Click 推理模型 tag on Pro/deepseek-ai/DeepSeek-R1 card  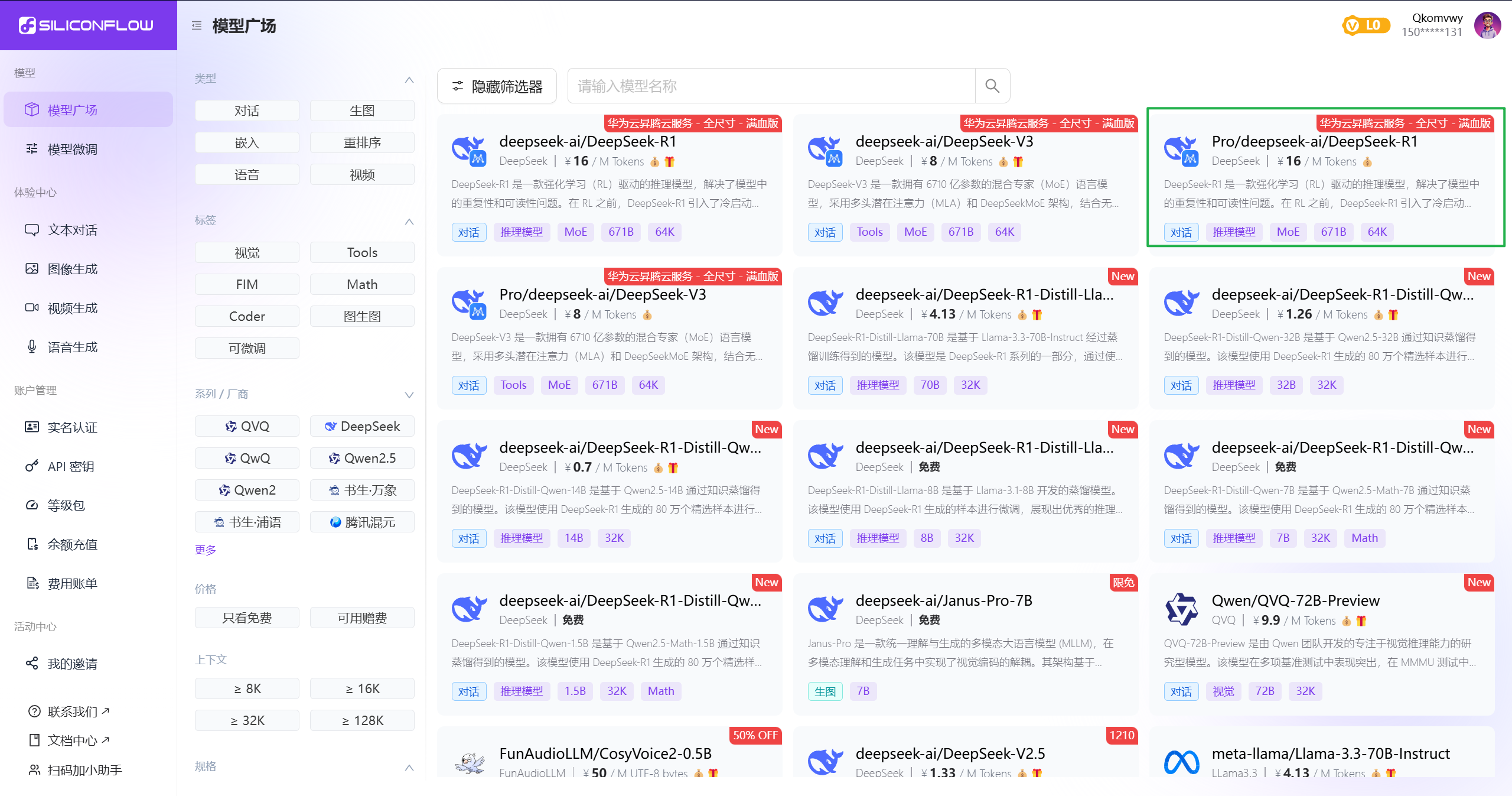point(1234,232)
